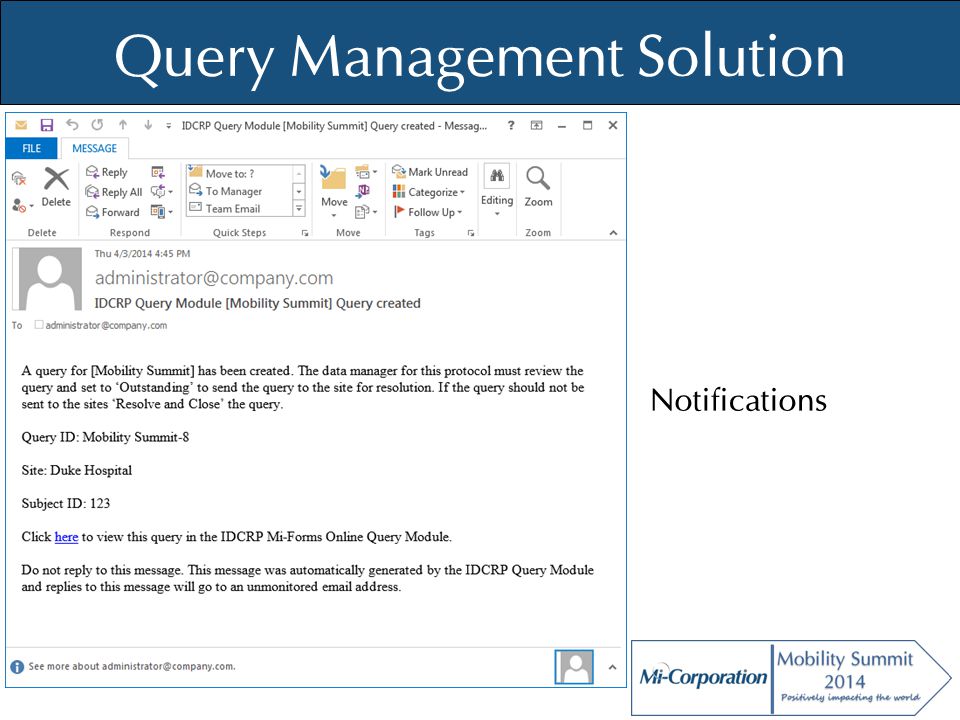
Task: Go to previous item with up arrow
Action: pos(123,125)
